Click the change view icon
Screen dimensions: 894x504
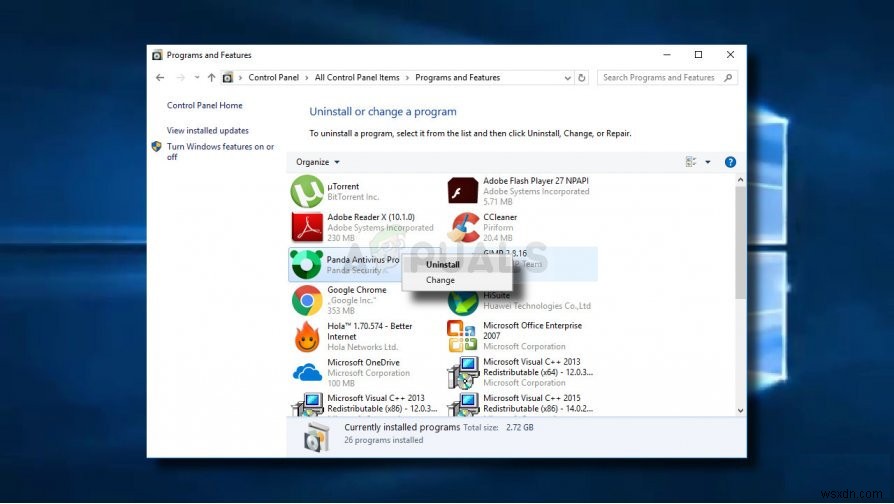coord(690,162)
